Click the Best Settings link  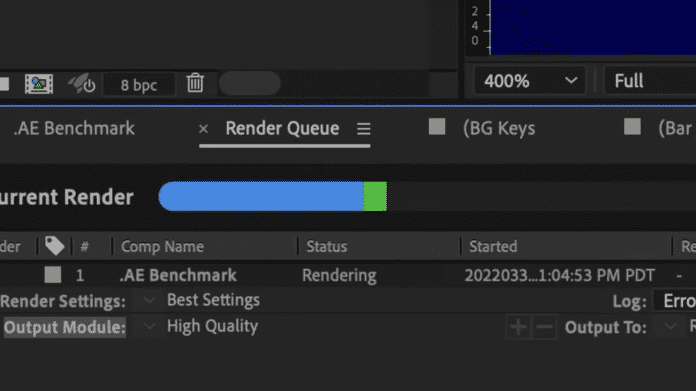click(213, 300)
